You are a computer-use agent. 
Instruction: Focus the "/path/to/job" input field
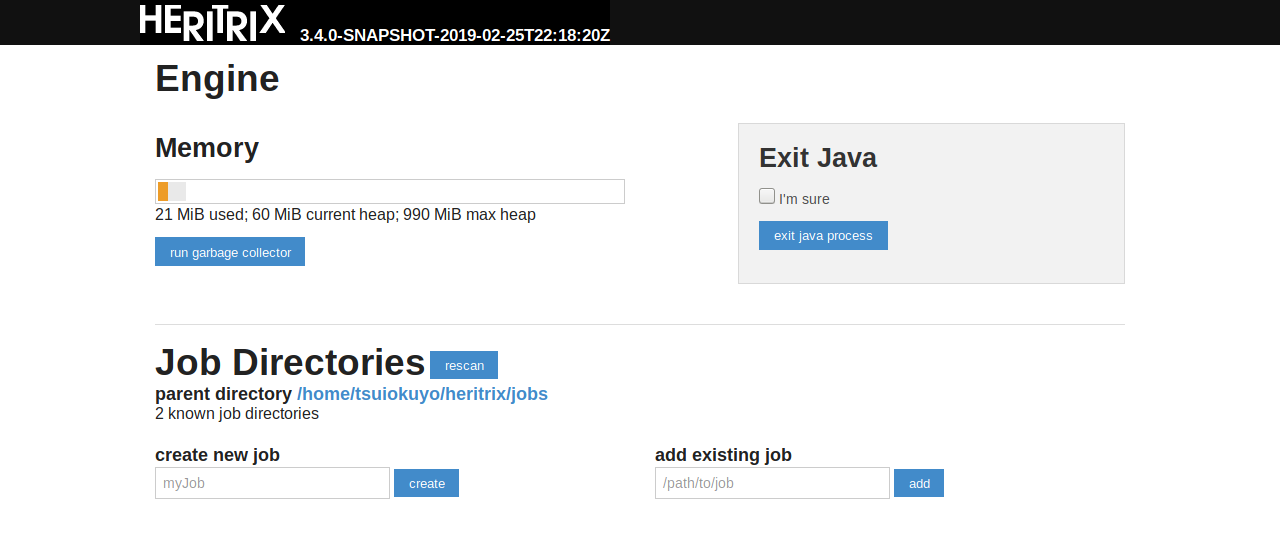coord(772,483)
